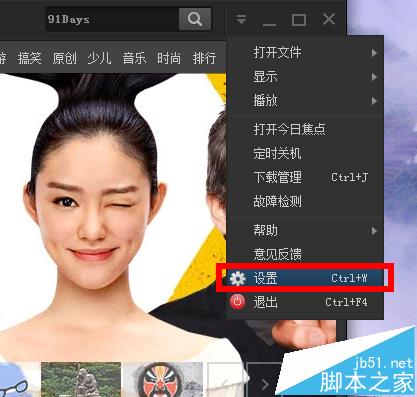Open the main menu dropdown icon
This screenshot has width=417, height=397.
tap(242, 19)
